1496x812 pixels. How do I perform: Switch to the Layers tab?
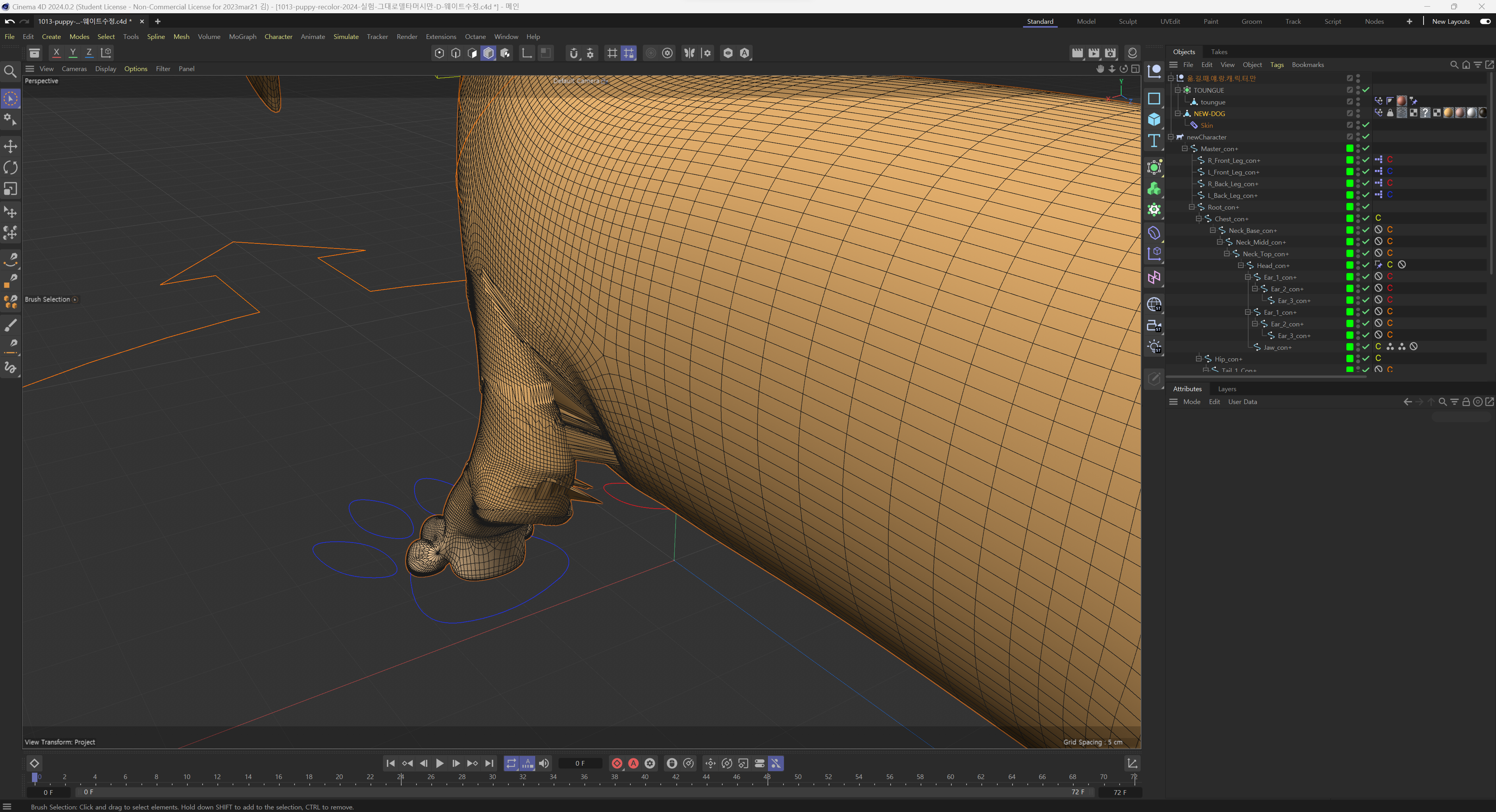1226,389
